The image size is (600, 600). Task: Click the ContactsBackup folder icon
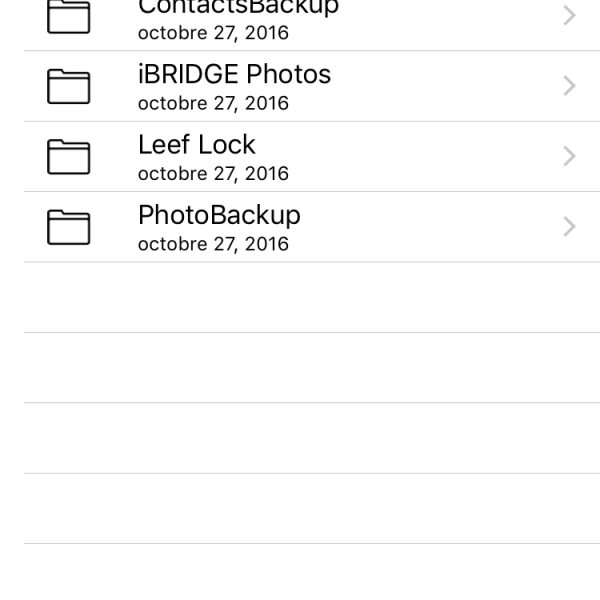[69, 16]
